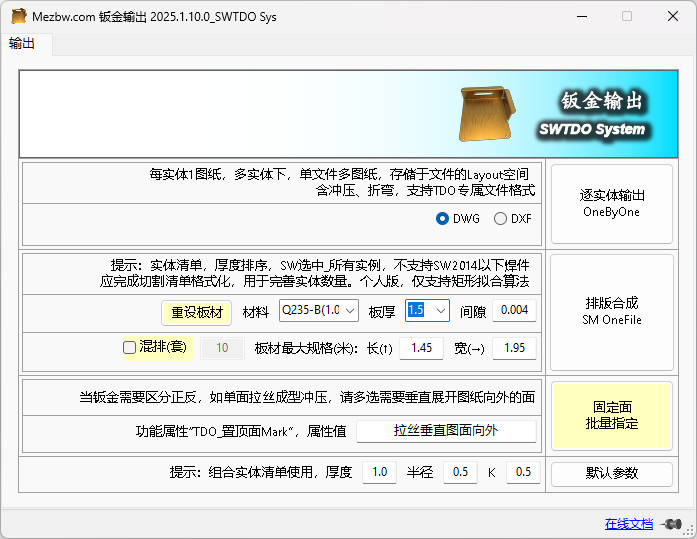Click the yellow 固定面批量指定 button
The image size is (697, 539).
611,415
